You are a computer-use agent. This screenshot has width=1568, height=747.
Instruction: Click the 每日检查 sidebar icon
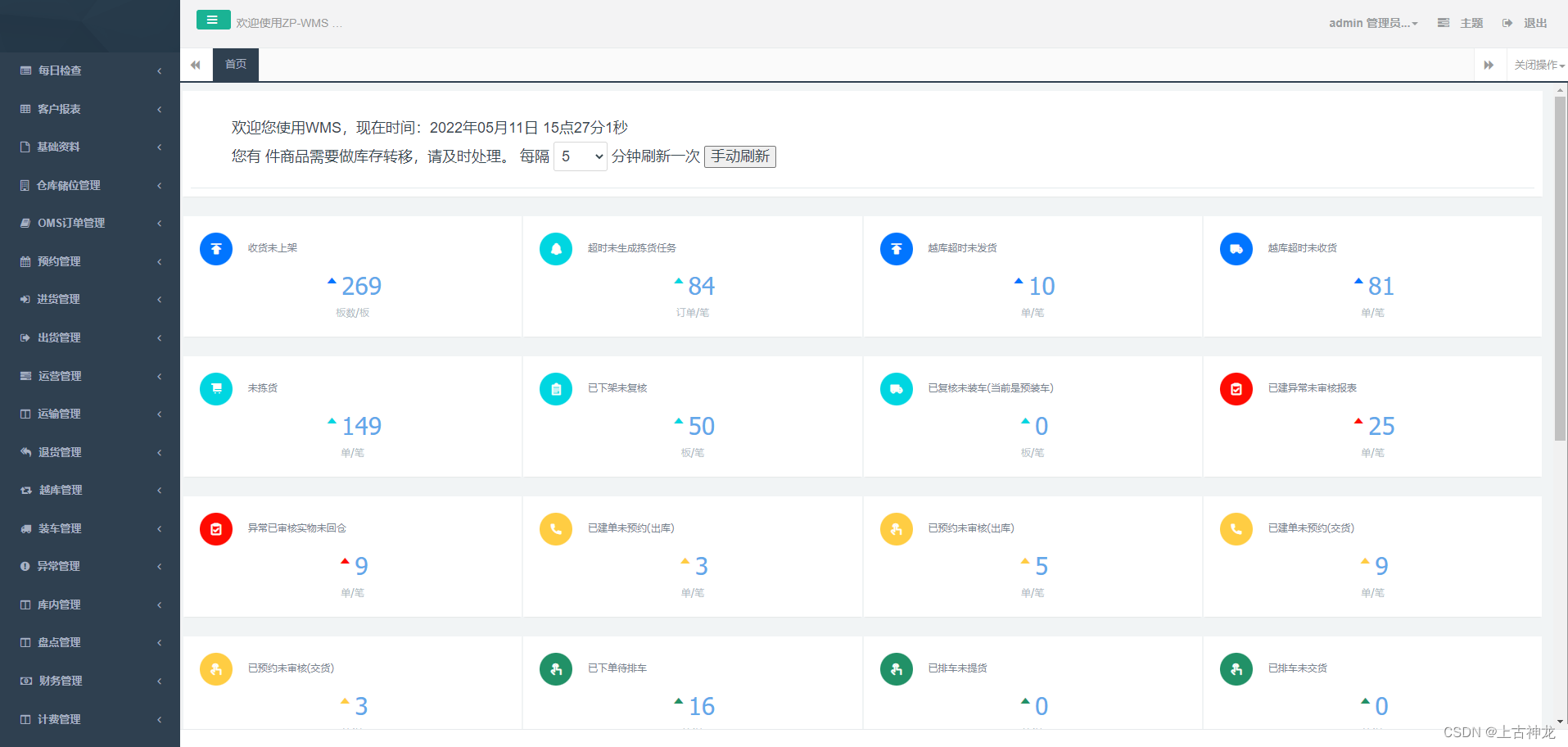click(25, 70)
